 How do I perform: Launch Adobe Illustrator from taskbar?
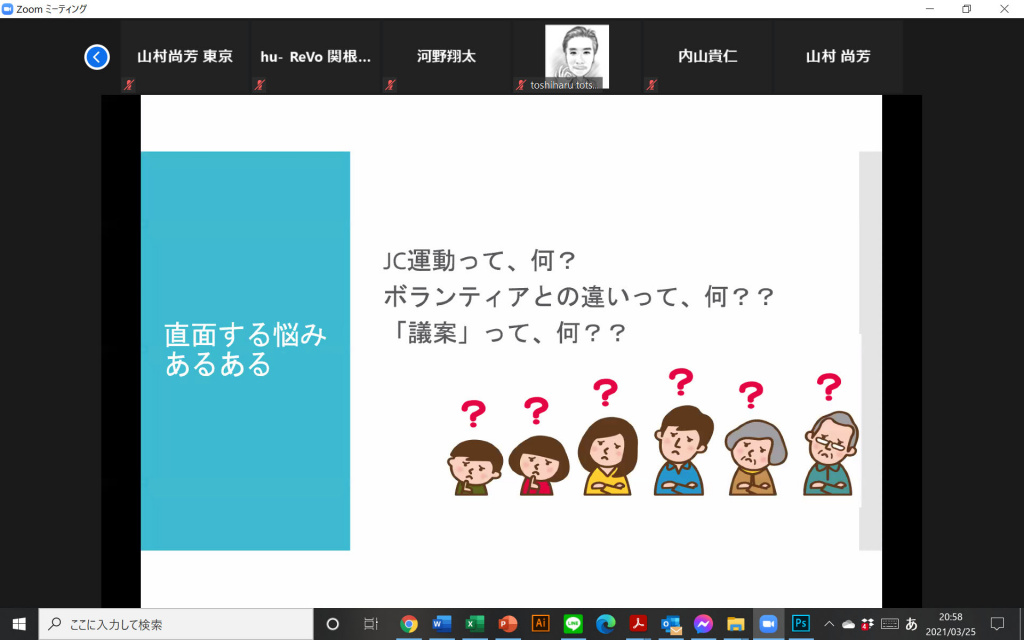(540, 623)
